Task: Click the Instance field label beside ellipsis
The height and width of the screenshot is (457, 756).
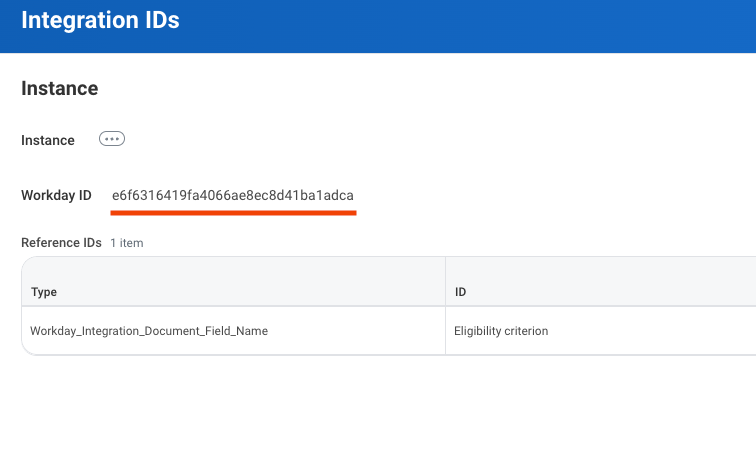Action: point(48,140)
